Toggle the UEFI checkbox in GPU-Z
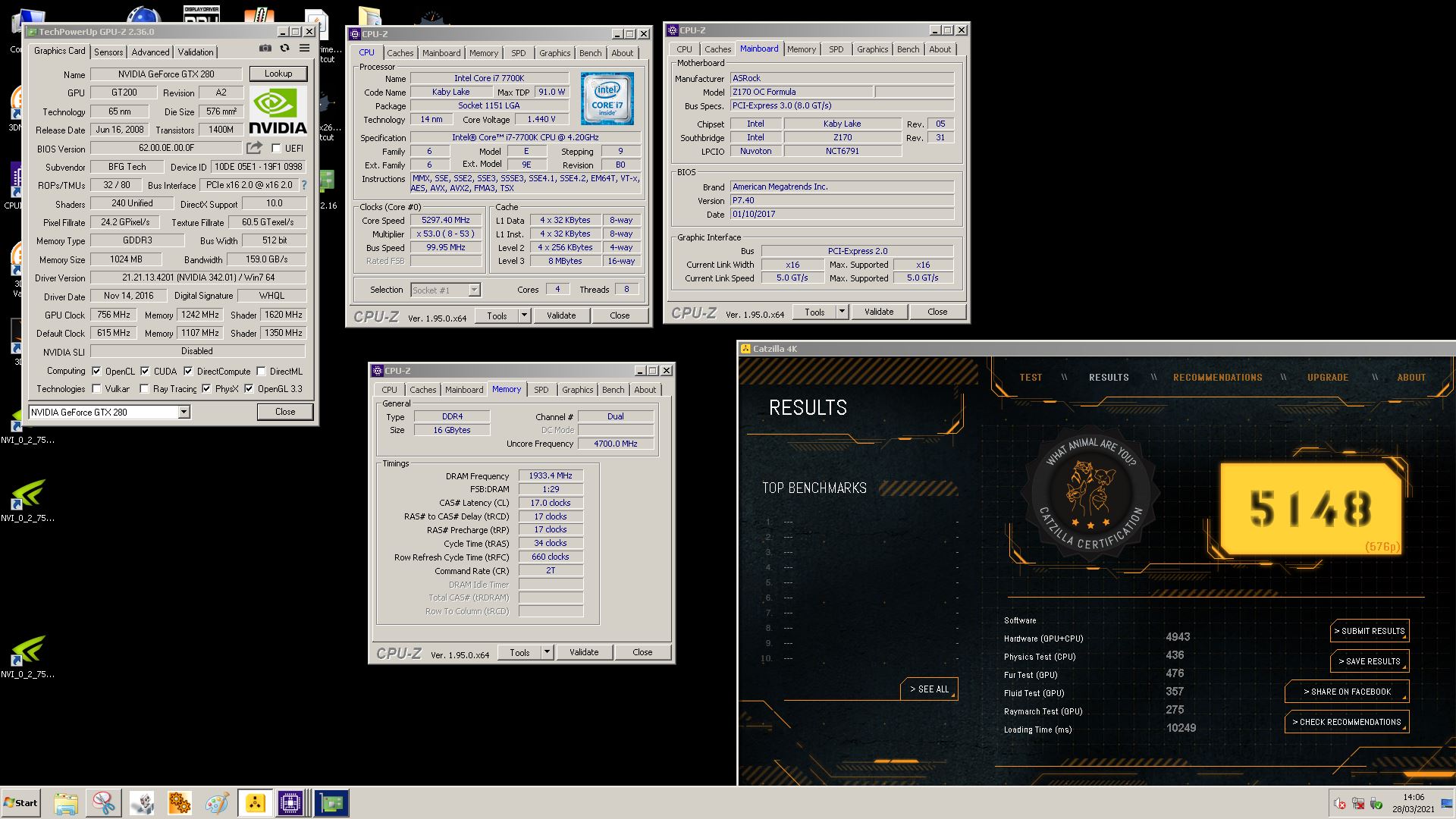The height and width of the screenshot is (819, 1456). click(277, 149)
